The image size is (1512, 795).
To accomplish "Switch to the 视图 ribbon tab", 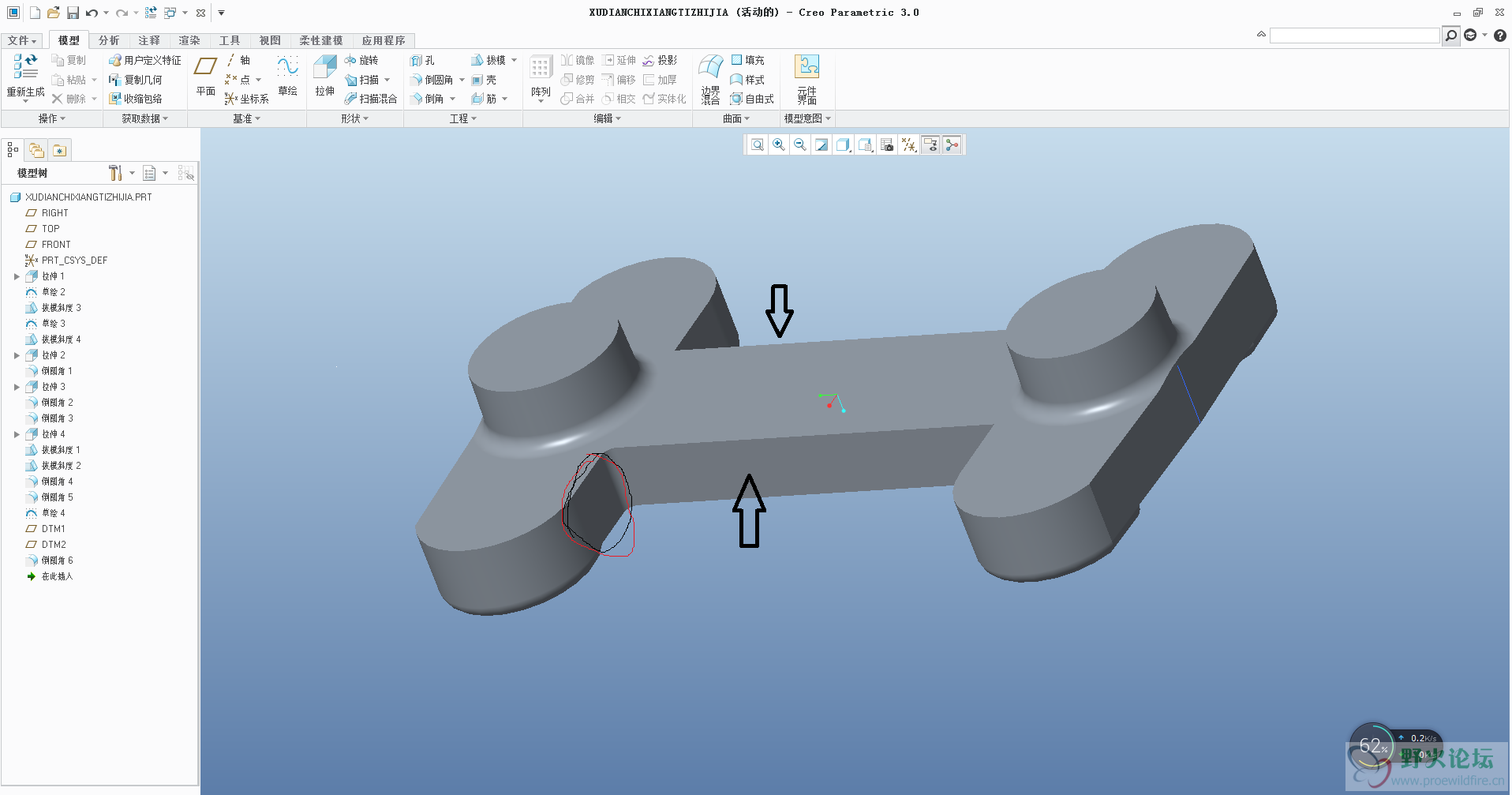I will [x=270, y=40].
